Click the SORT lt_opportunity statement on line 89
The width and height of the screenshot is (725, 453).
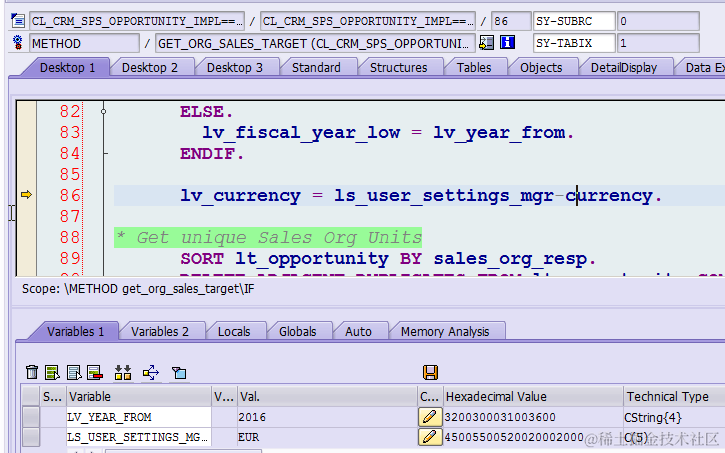click(388, 258)
